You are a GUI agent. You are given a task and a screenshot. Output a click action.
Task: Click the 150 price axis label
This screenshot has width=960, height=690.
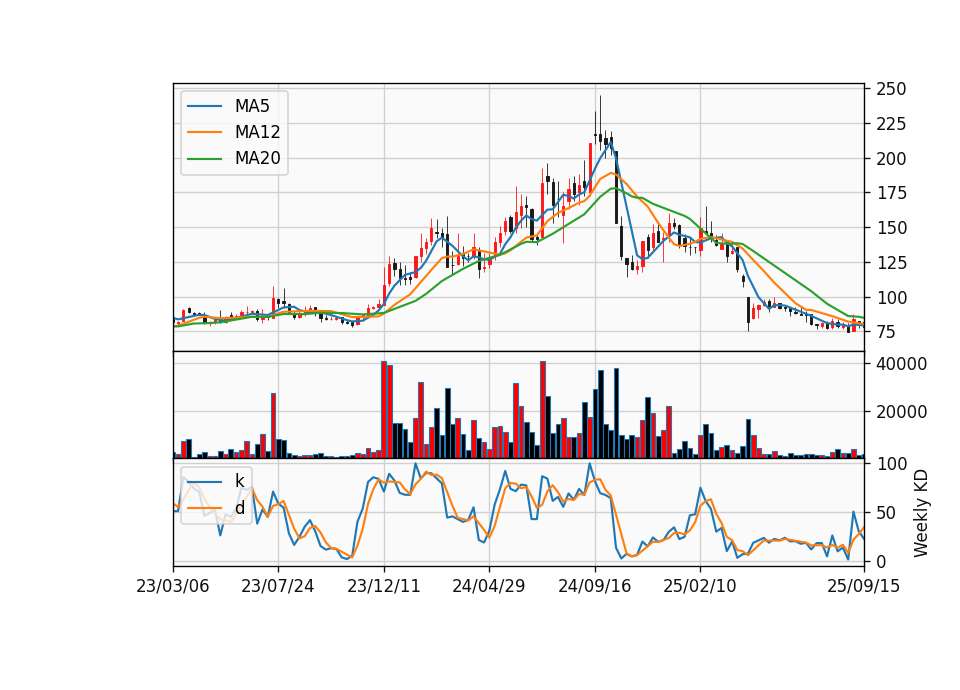coord(891,228)
